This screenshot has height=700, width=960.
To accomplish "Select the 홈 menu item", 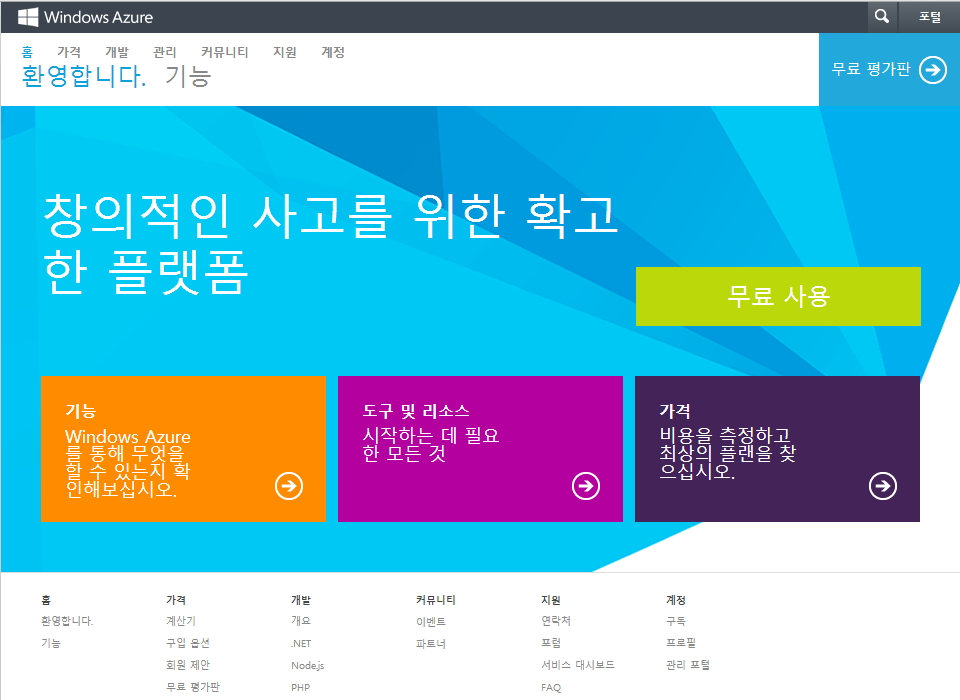I will (28, 52).
